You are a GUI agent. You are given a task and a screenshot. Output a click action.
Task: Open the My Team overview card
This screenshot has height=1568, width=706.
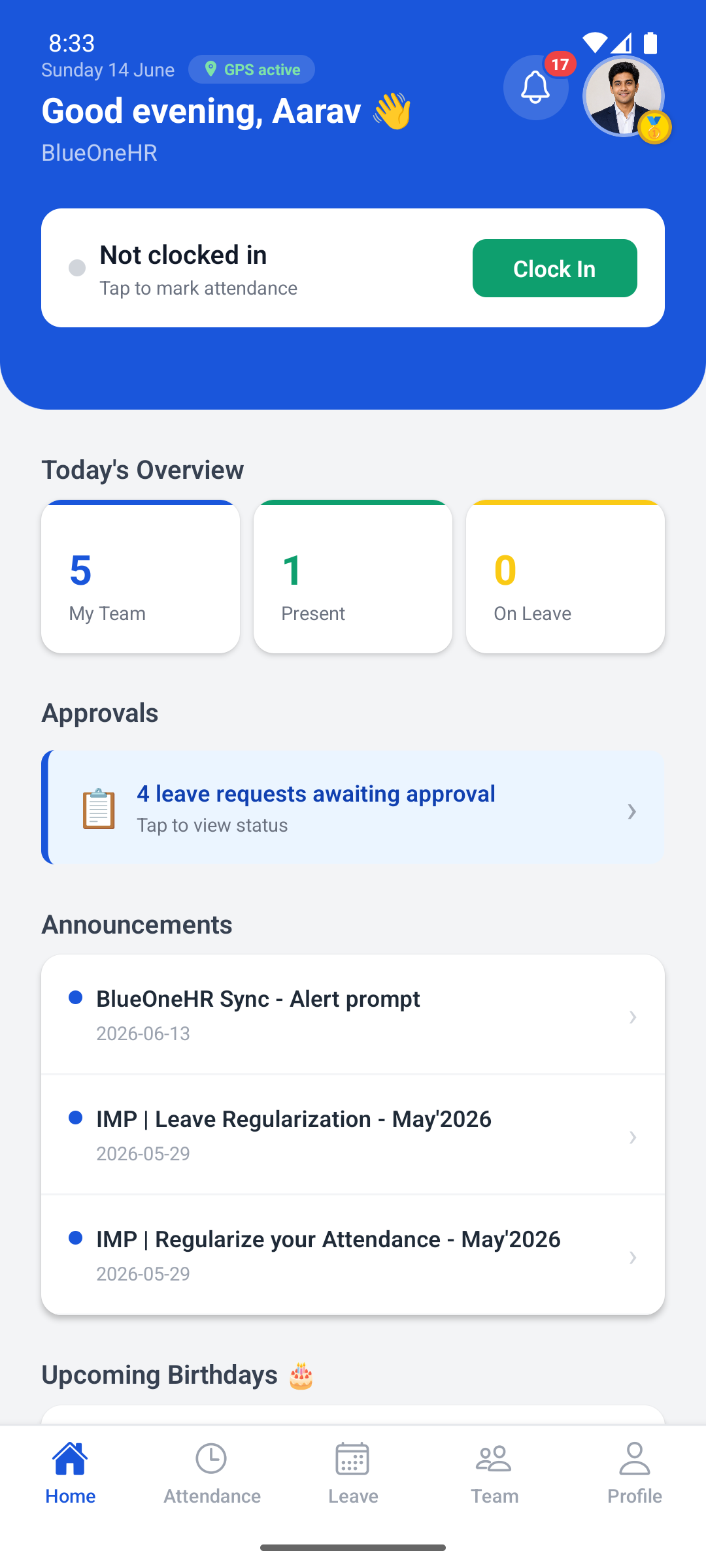141,577
